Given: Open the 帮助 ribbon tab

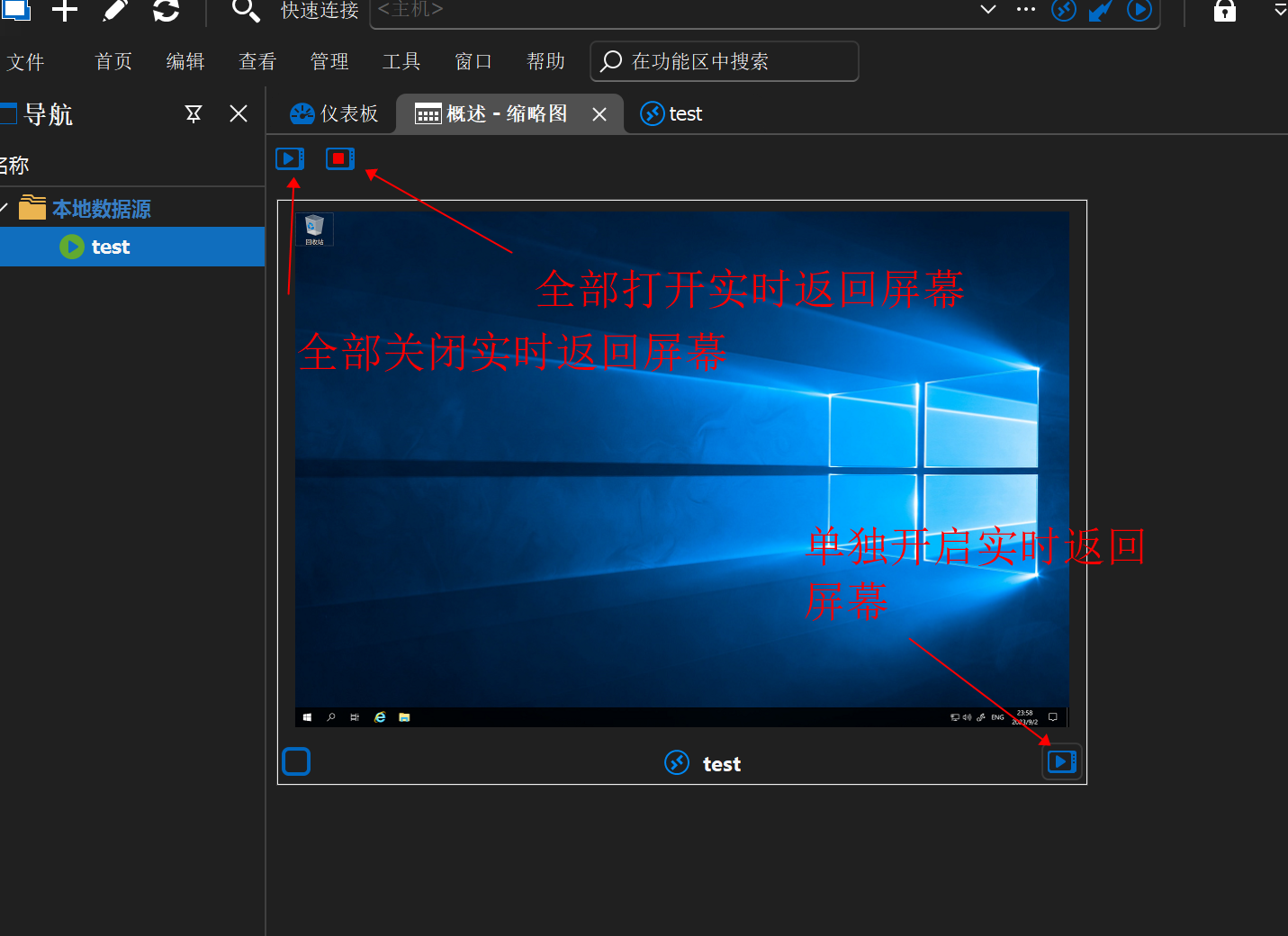Looking at the screenshot, I should pyautogui.click(x=545, y=61).
